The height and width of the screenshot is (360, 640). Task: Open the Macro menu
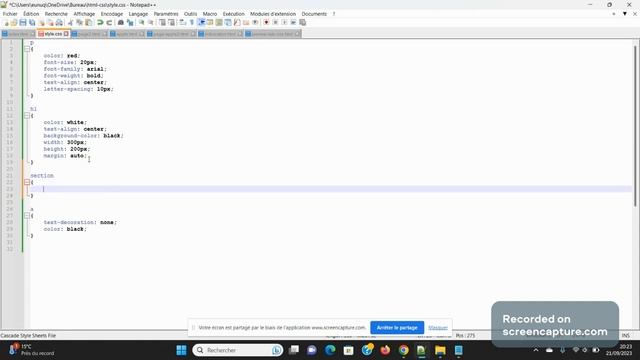[x=210, y=14]
